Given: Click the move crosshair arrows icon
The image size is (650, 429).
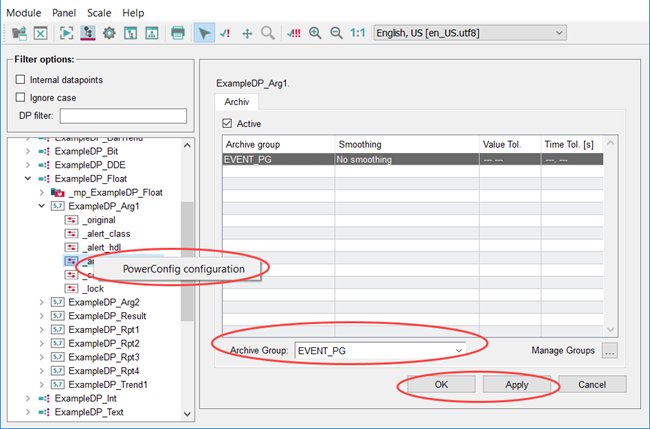Looking at the screenshot, I should click(247, 33).
